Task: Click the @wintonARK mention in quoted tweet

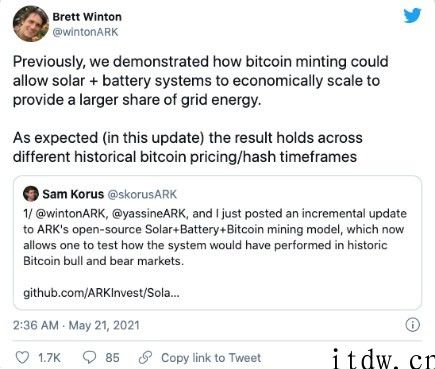Action: coord(71,213)
